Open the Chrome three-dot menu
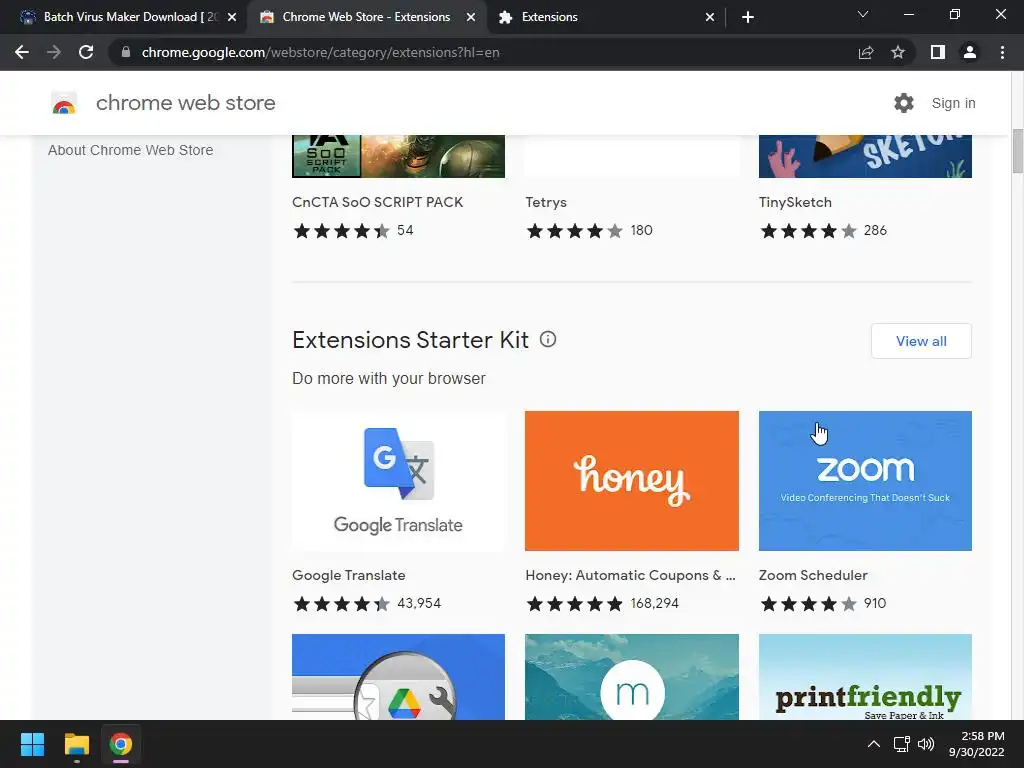This screenshot has height=768, width=1024. pos(1002,52)
